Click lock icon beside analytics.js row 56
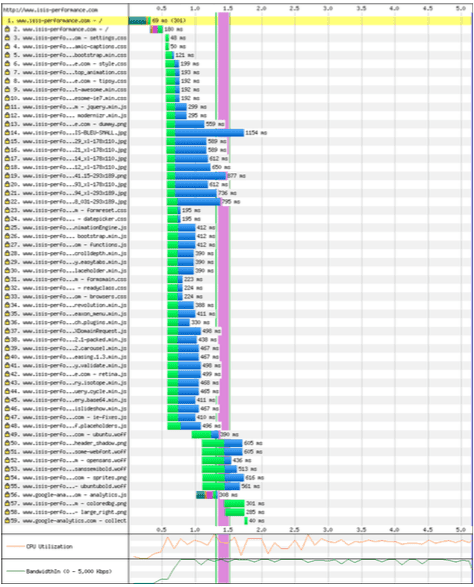The width and height of the screenshot is (474, 587). tap(7, 495)
